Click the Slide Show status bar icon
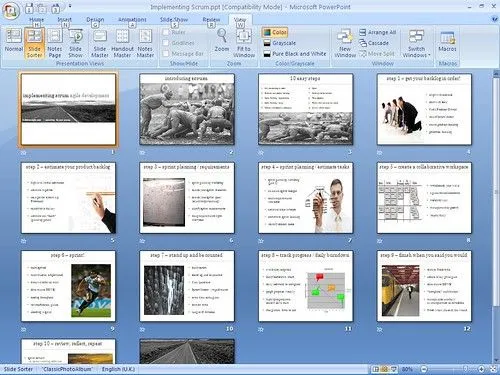Viewport: 500px width, 375px height. click(393, 369)
